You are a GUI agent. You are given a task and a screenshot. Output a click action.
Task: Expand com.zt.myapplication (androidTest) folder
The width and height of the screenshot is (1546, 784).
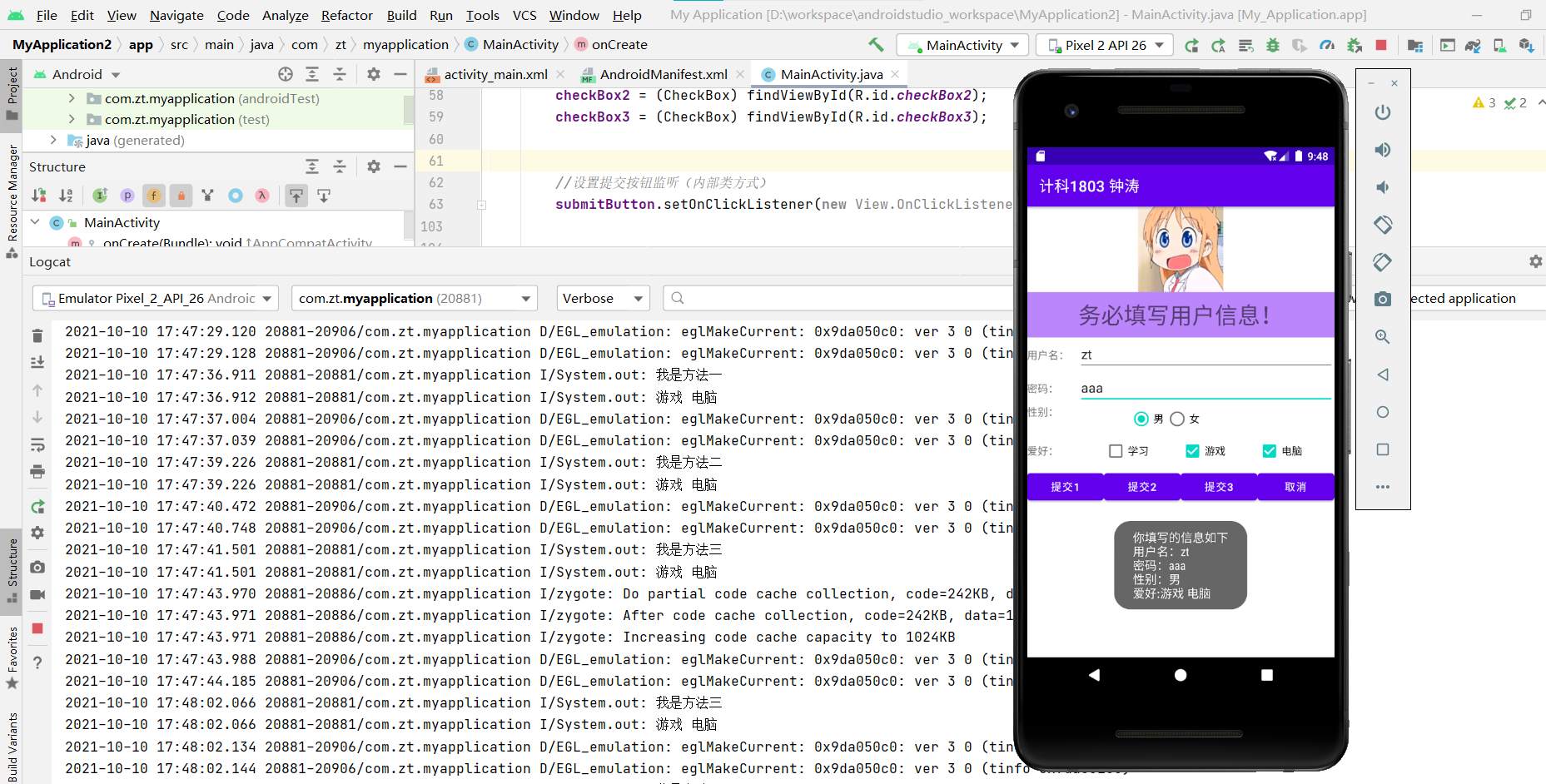click(72, 98)
